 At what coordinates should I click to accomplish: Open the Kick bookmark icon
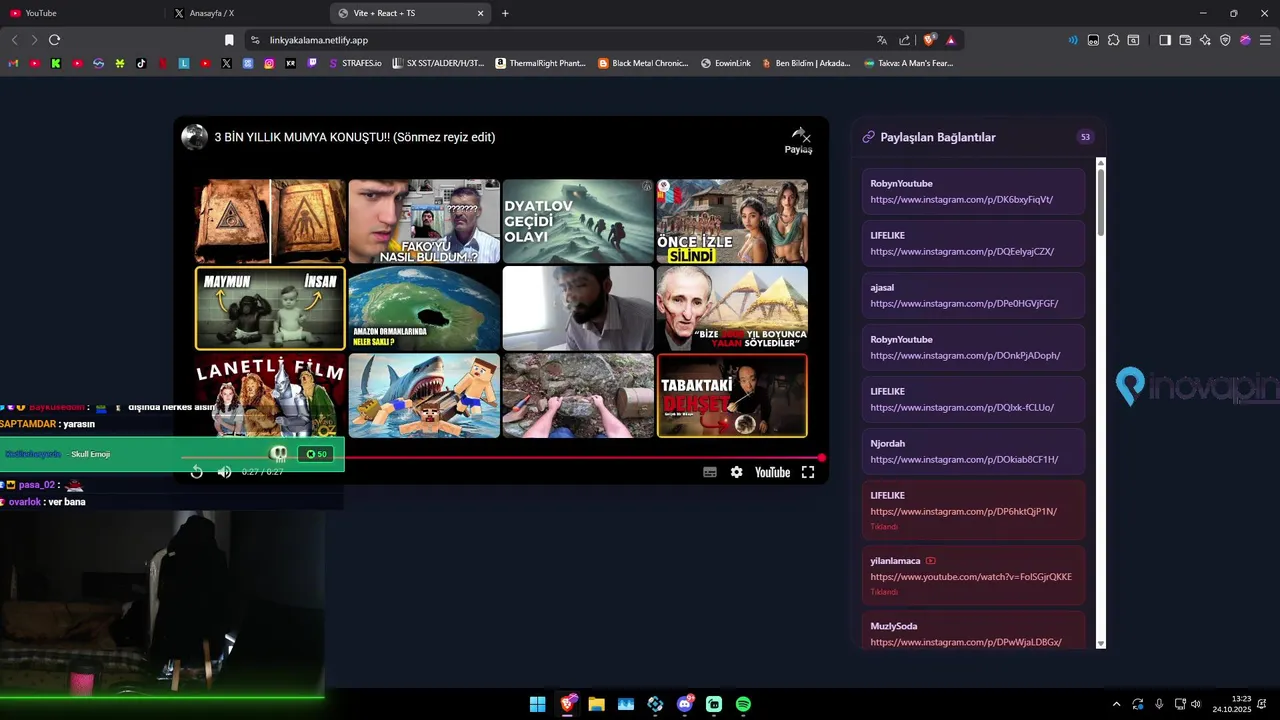56,63
